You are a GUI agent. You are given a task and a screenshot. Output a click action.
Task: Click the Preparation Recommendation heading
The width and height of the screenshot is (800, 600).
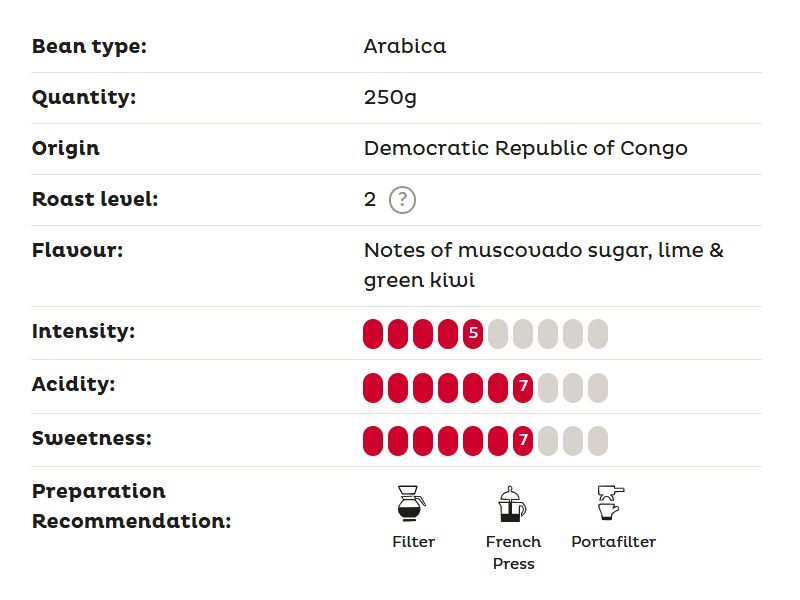(132, 506)
